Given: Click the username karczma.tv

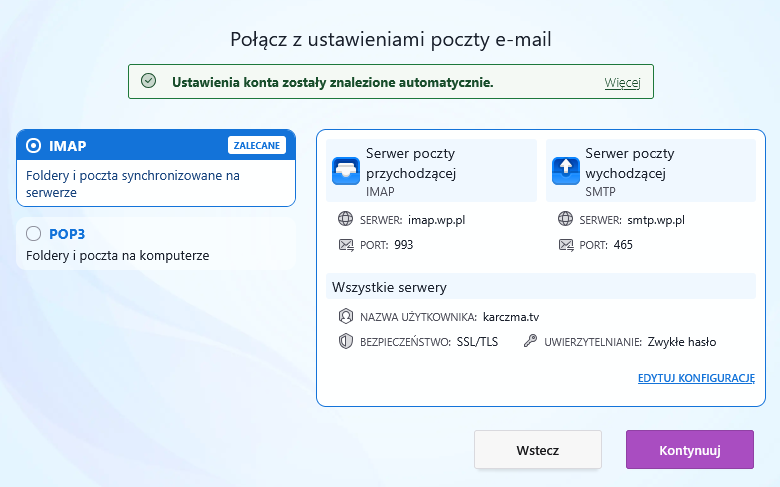Looking at the screenshot, I should pos(511,317).
